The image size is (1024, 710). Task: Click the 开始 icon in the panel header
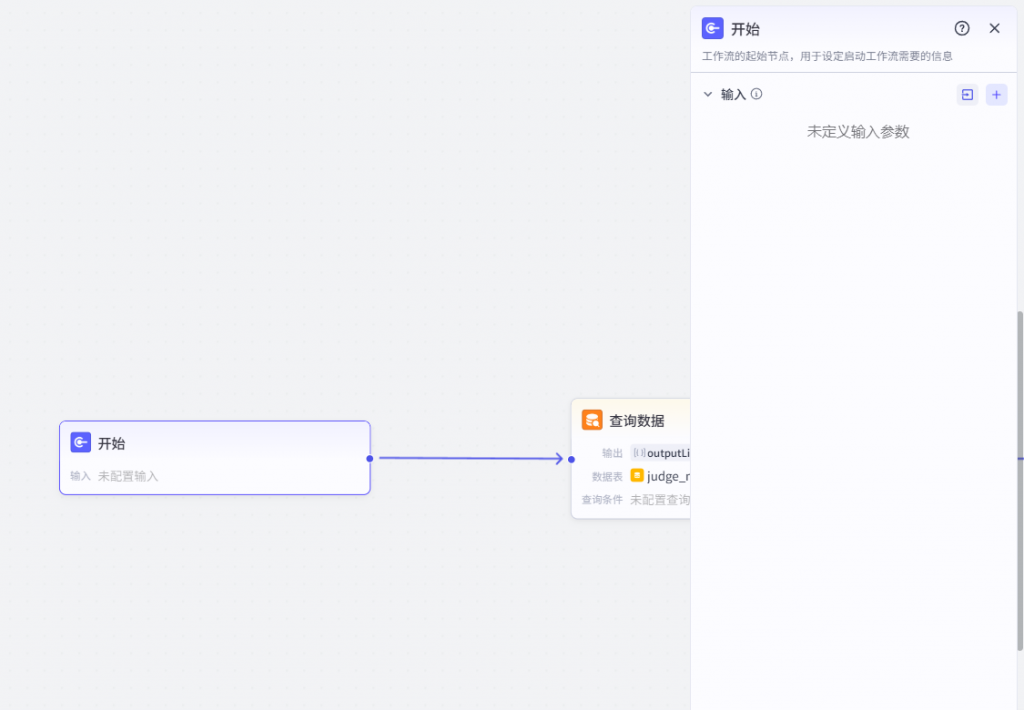[x=712, y=29]
